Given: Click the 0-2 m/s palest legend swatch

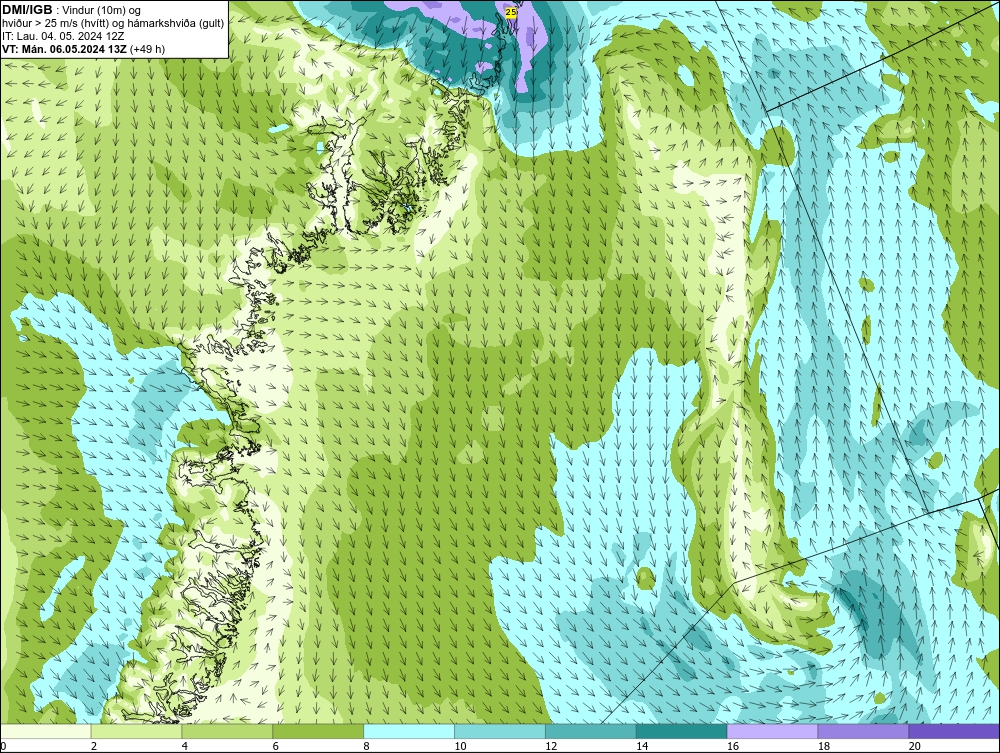Looking at the screenshot, I should click(46, 731).
